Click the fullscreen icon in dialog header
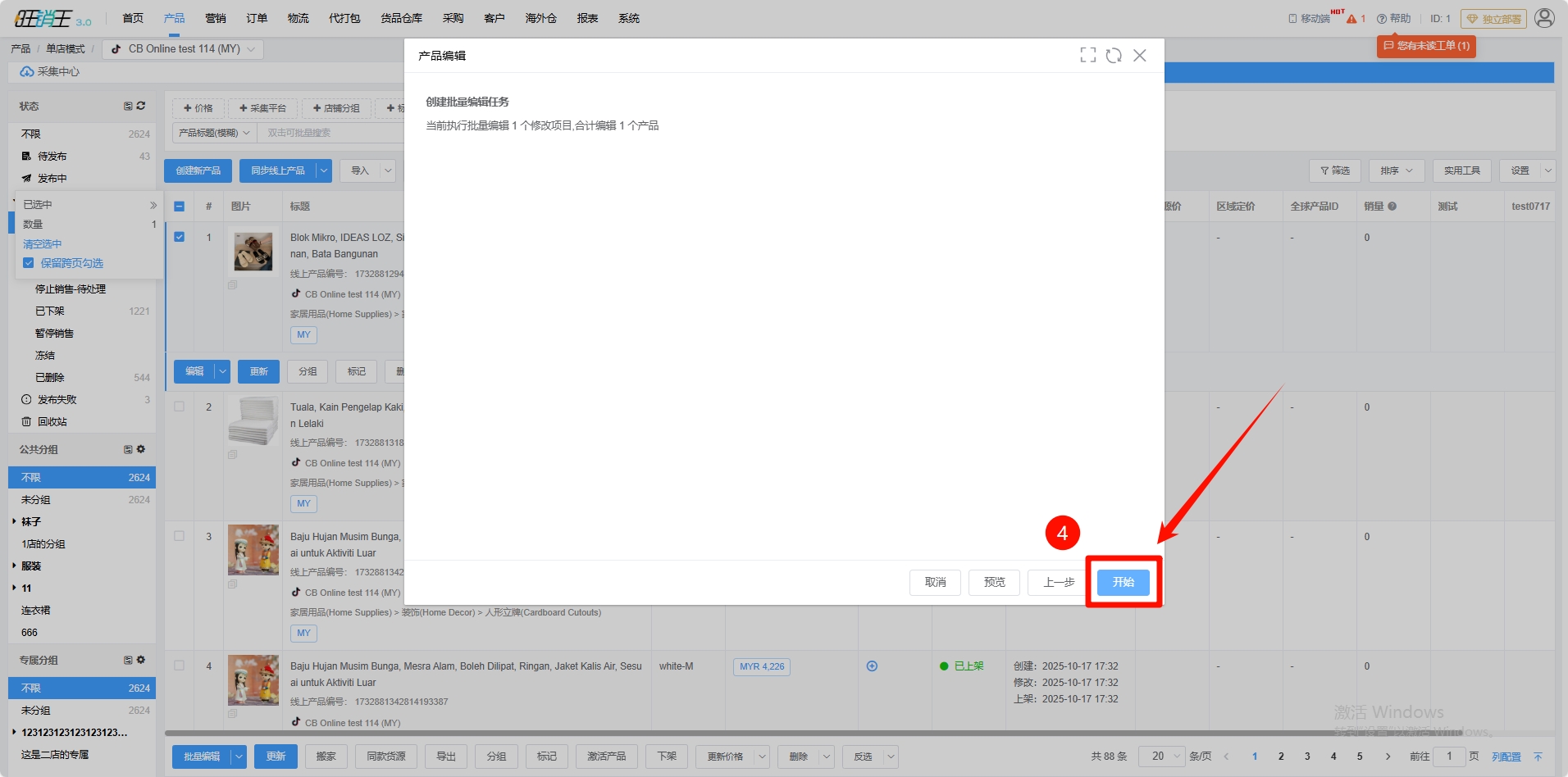The width and height of the screenshot is (1568, 777). pos(1087,55)
